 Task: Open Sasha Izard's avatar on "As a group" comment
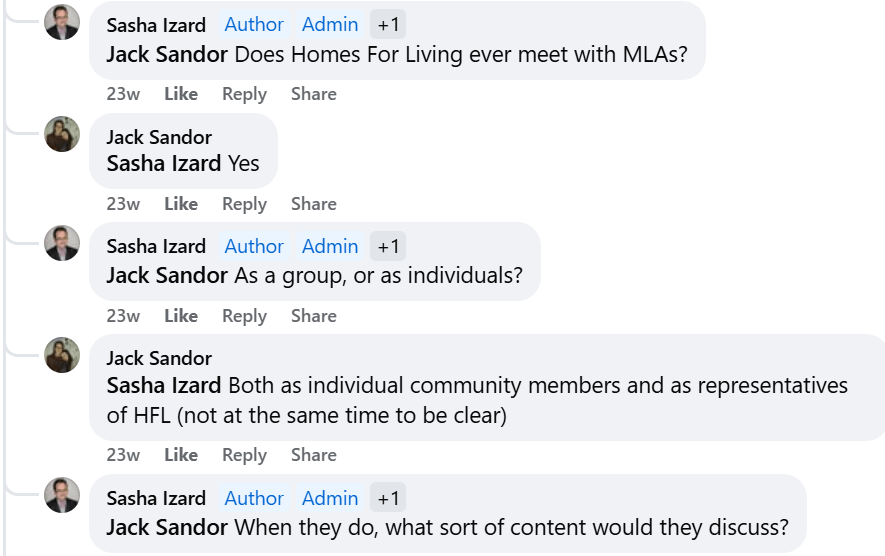(62, 243)
